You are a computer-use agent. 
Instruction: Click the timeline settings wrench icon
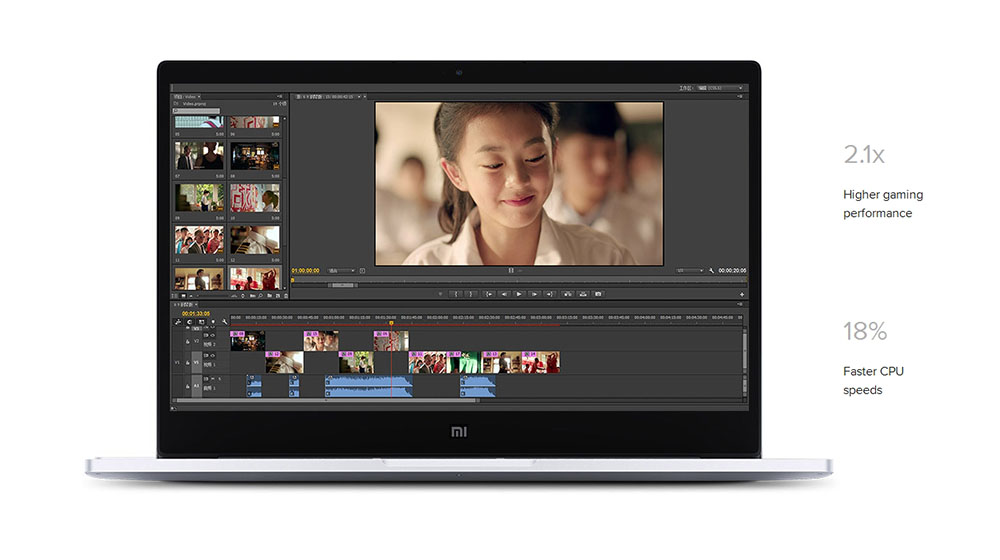click(x=224, y=321)
